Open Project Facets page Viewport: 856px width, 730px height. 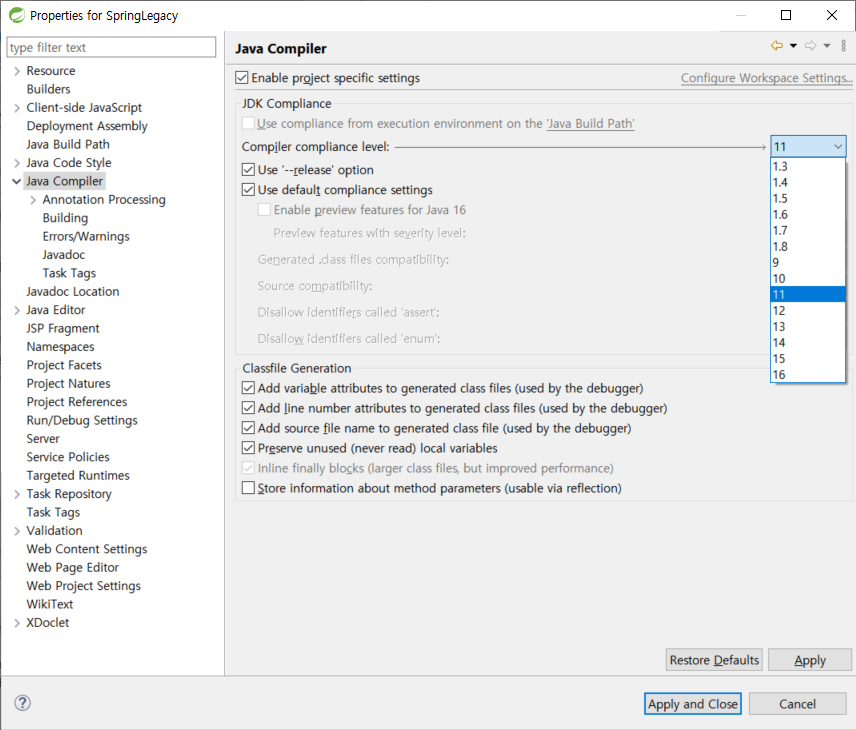[64, 365]
